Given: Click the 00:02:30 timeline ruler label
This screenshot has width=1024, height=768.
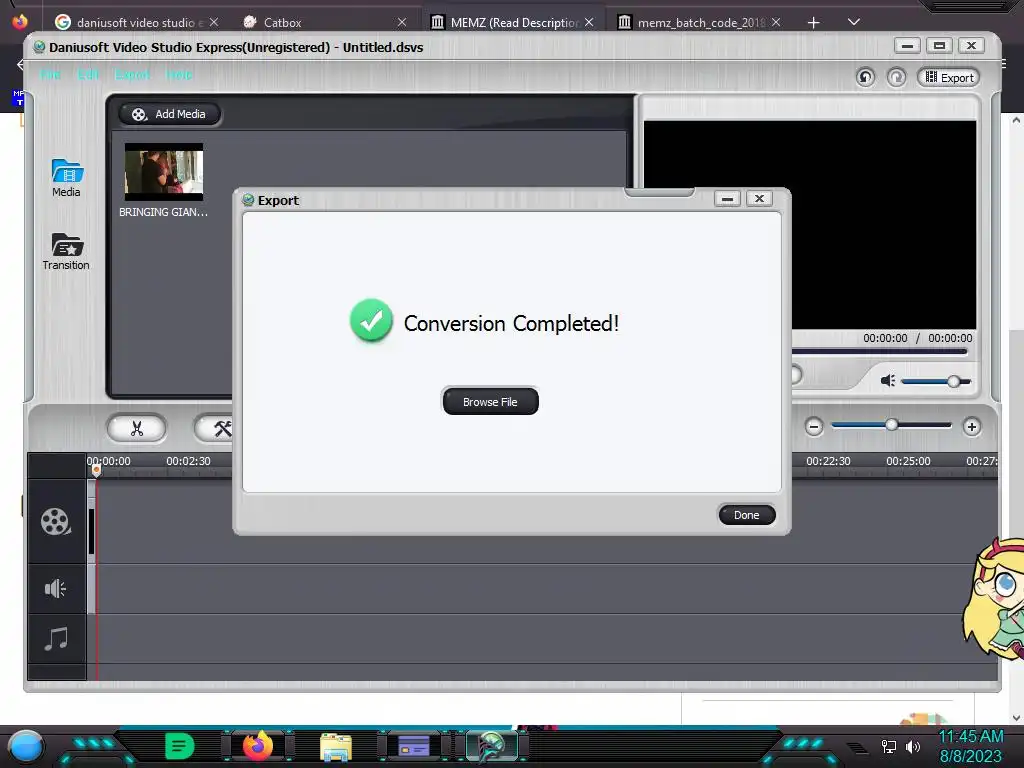Looking at the screenshot, I should [188, 461].
